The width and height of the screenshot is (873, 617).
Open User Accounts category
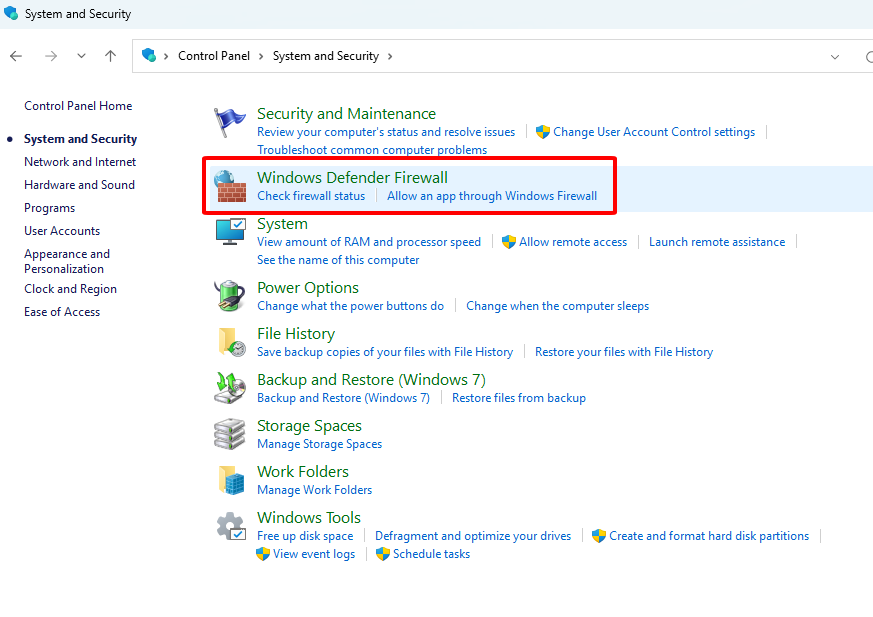tap(62, 231)
